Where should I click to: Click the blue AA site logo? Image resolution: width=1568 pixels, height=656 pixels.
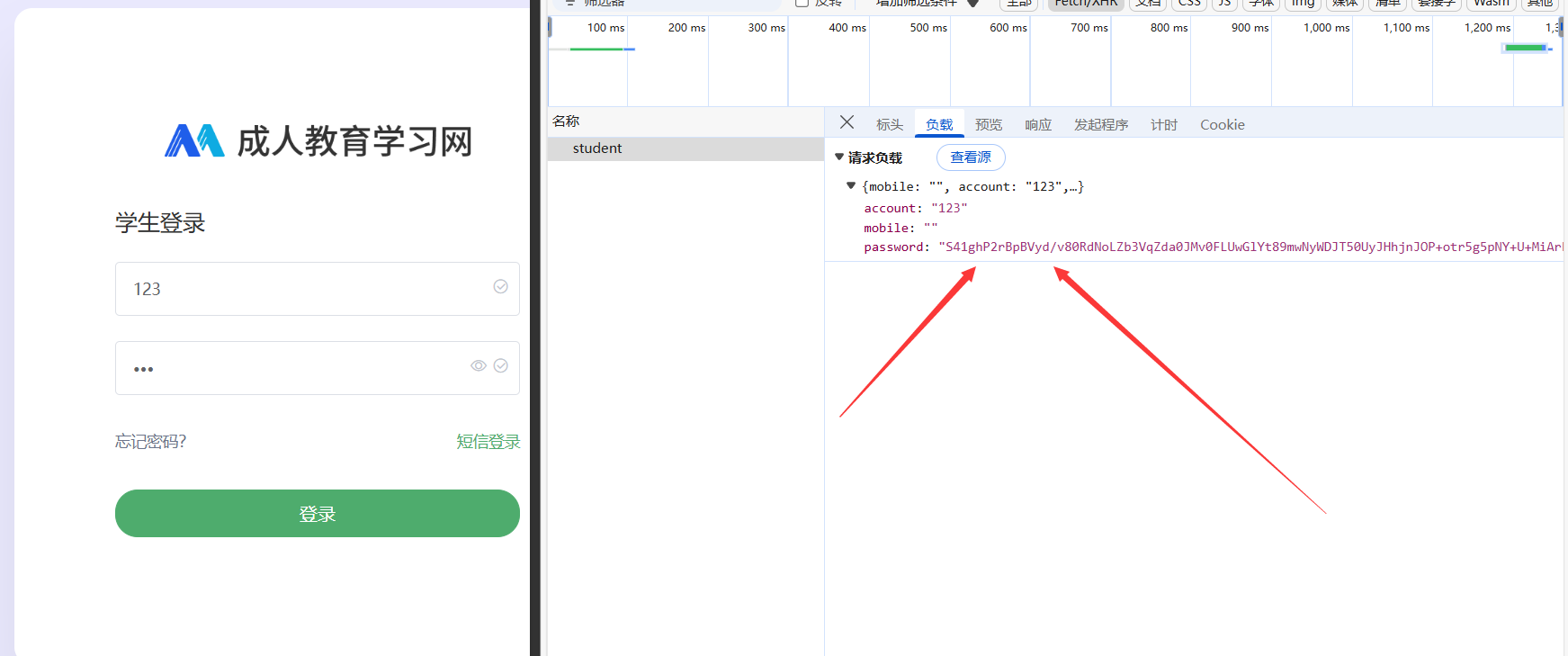tap(194, 140)
